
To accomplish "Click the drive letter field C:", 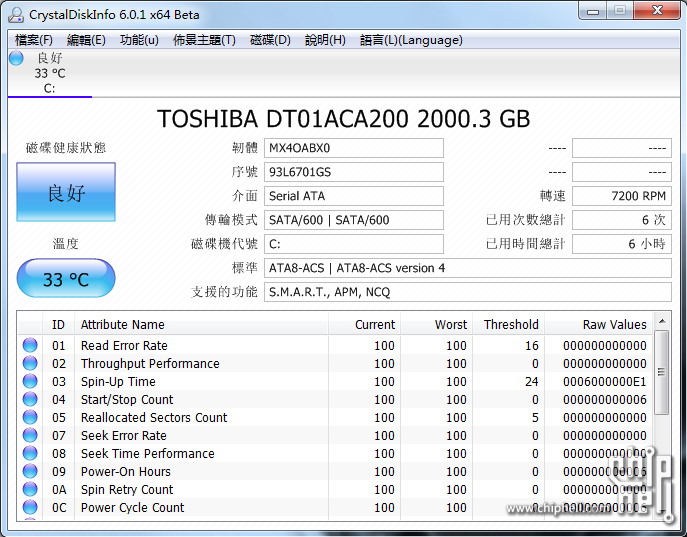I will pyautogui.click(x=354, y=244).
